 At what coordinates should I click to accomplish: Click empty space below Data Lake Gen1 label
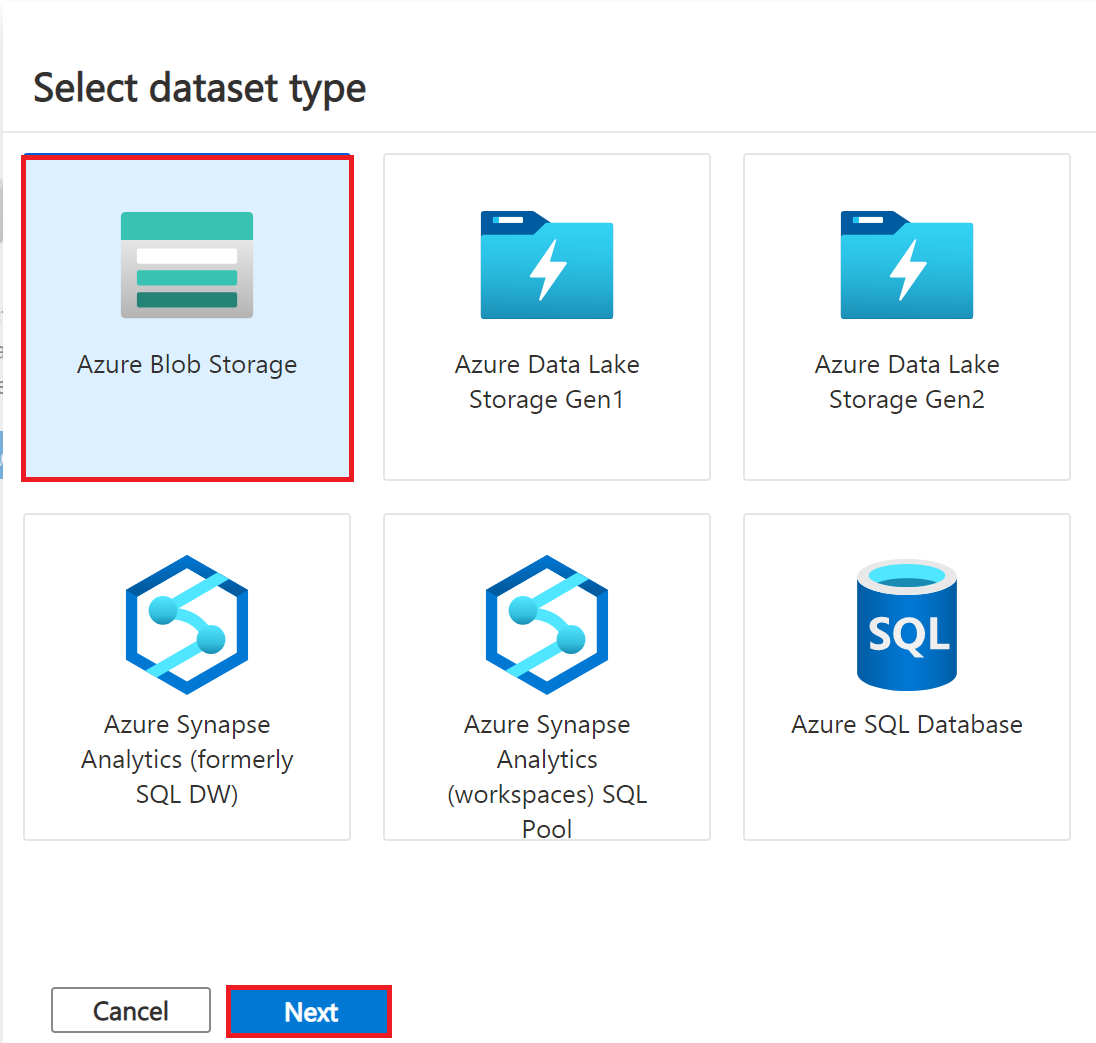pyautogui.click(x=547, y=447)
